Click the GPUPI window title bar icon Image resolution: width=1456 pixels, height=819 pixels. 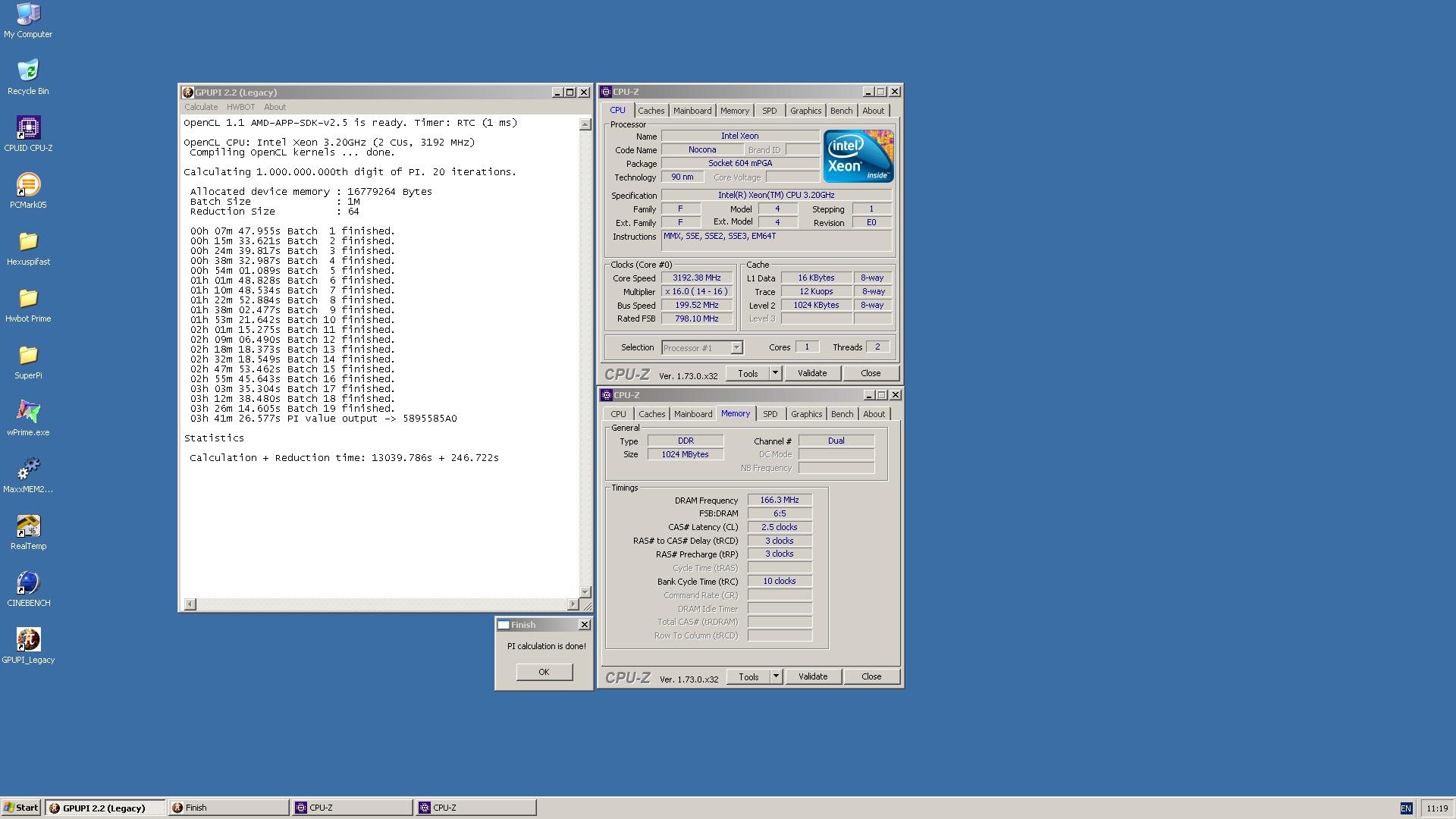click(188, 93)
